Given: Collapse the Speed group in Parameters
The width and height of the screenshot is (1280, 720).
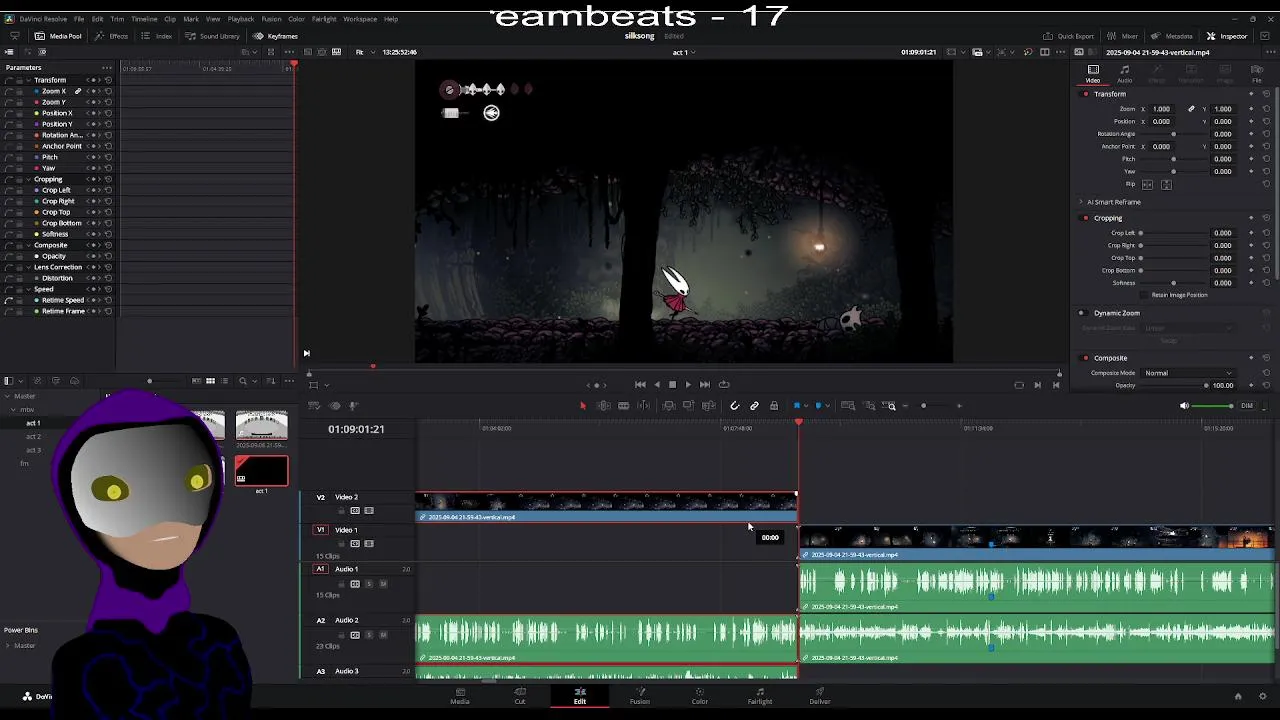Looking at the screenshot, I should (29, 289).
